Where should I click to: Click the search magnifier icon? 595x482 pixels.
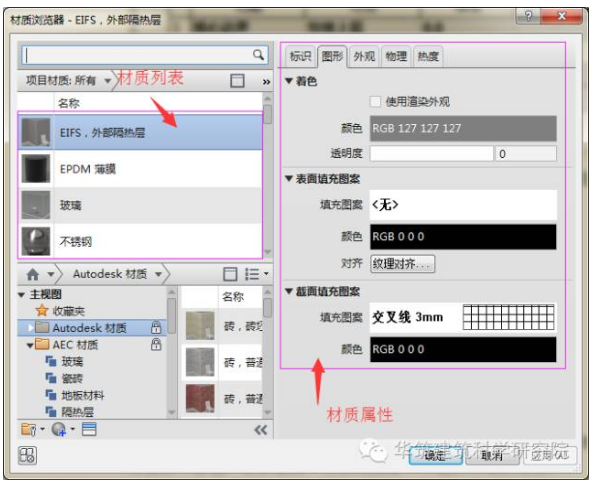point(258,55)
